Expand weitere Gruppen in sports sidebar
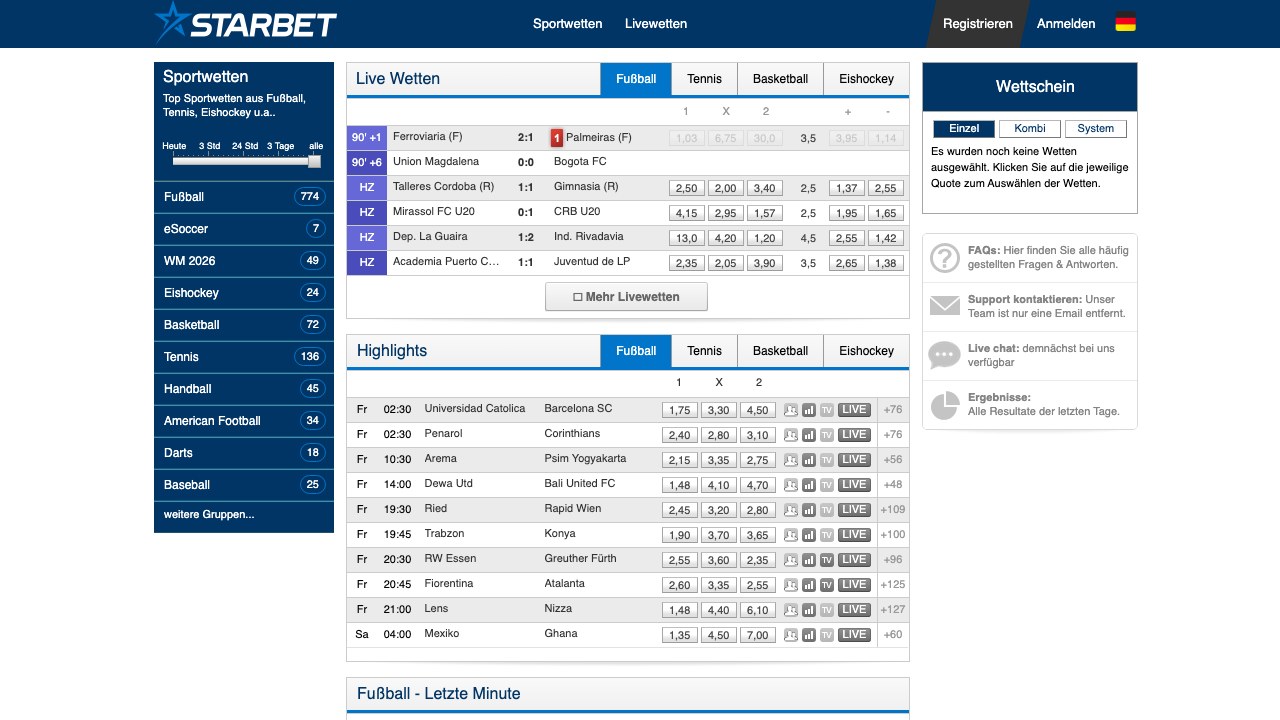Screen dimensions: 1280x720 tap(209, 515)
